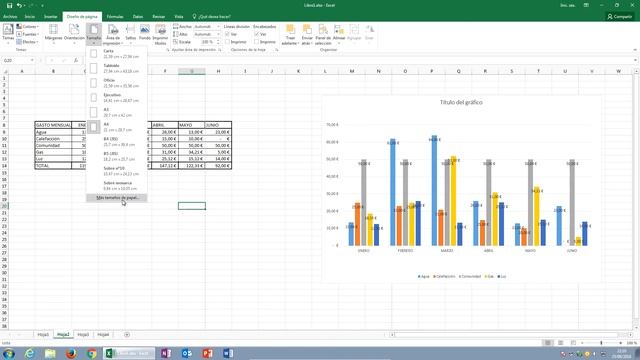Image resolution: width=640 pixels, height=360 pixels.
Task: Open the Fuentes theme dropdown
Action: (x=28, y=34)
